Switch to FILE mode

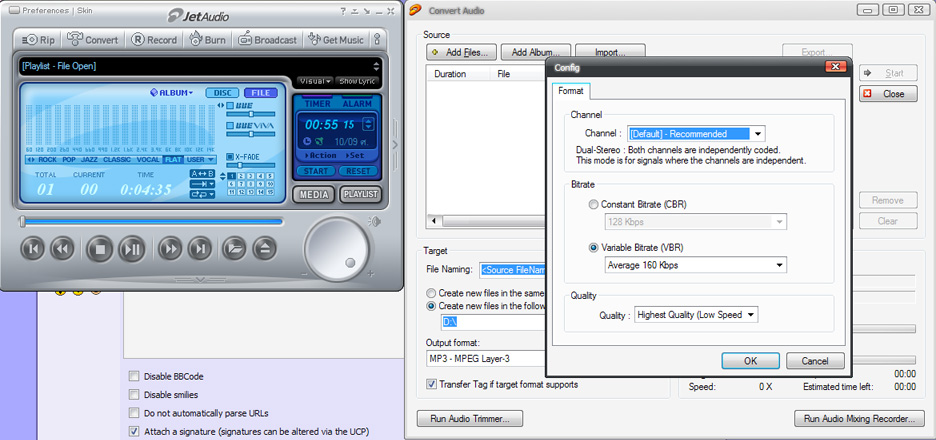pos(260,93)
